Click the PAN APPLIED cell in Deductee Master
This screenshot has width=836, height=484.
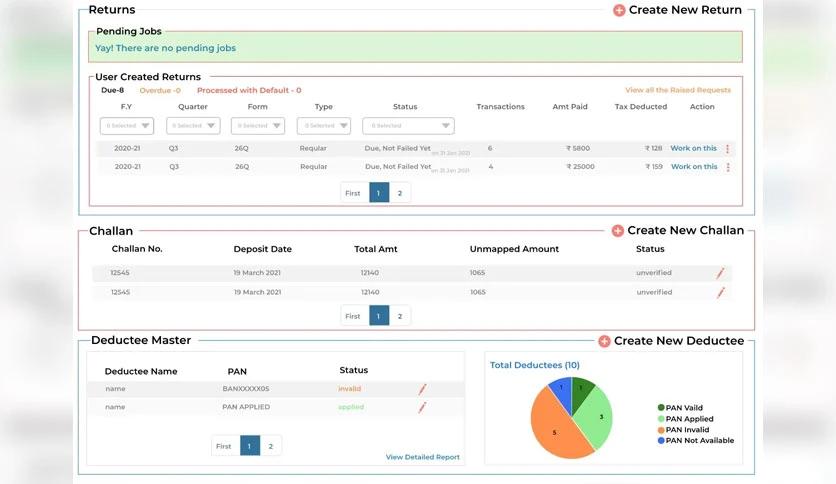pos(246,407)
